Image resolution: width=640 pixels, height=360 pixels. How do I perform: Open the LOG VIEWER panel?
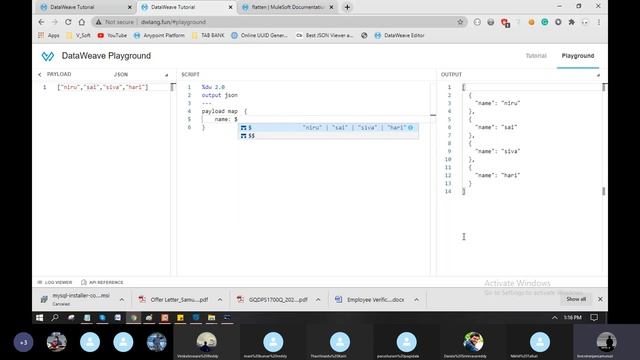[x=55, y=282]
